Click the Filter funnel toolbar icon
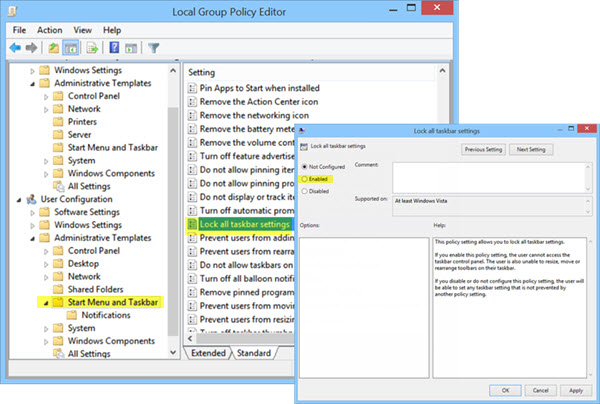This screenshot has width=600, height=404. (153, 48)
